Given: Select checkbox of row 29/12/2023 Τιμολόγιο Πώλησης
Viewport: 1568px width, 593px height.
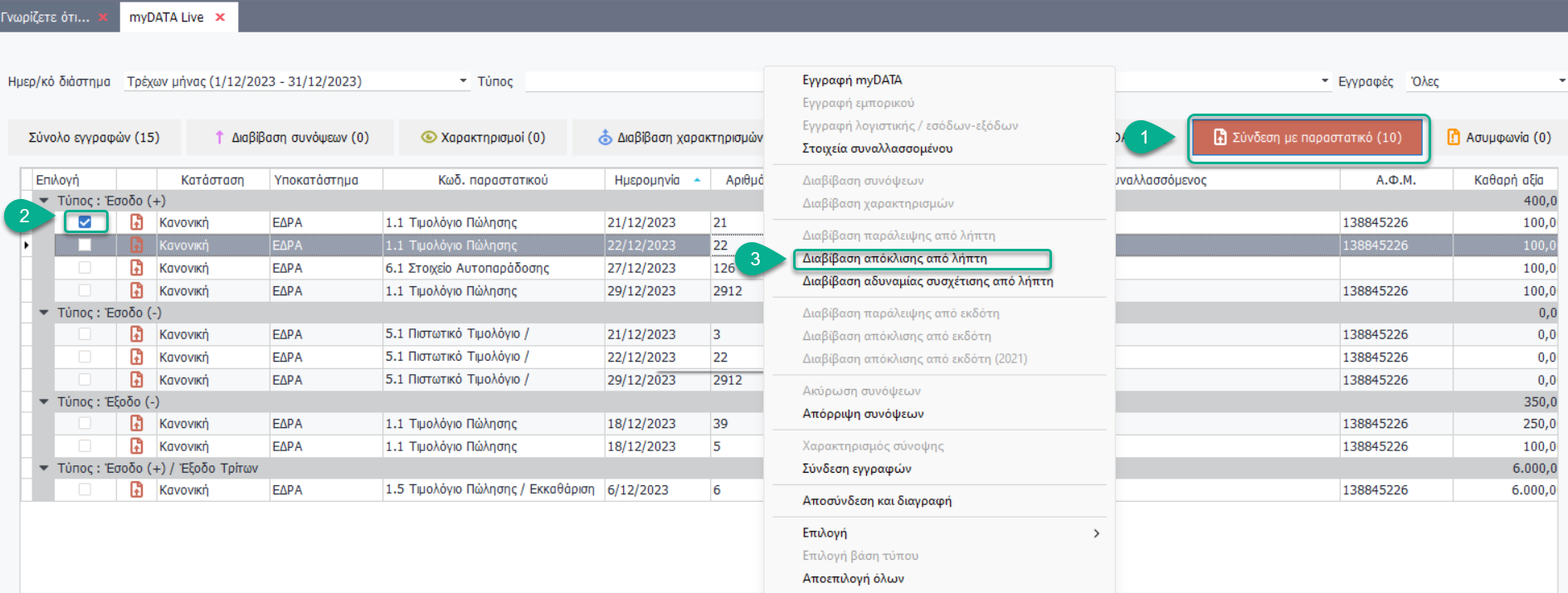Looking at the screenshot, I should [85, 291].
